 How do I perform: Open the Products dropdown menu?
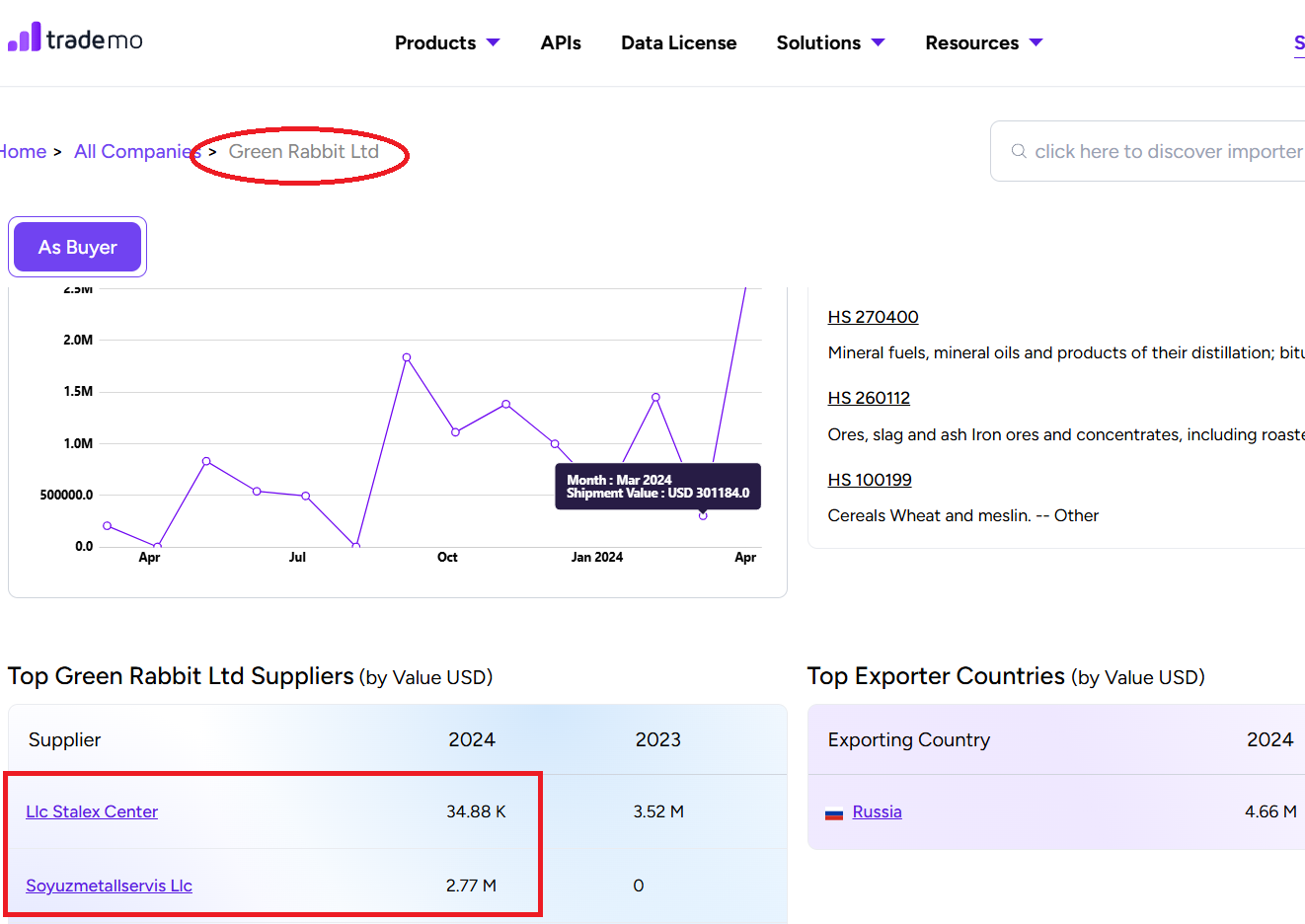coord(447,42)
